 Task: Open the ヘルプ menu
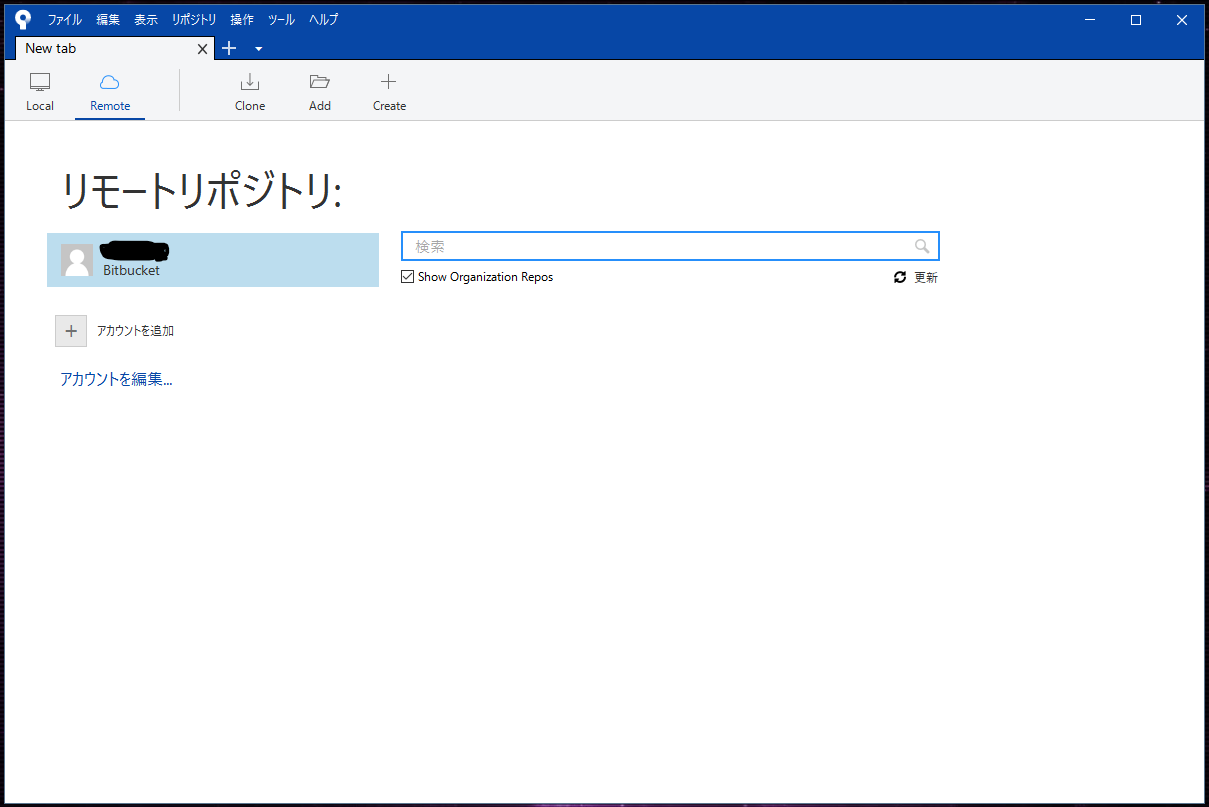coord(323,19)
